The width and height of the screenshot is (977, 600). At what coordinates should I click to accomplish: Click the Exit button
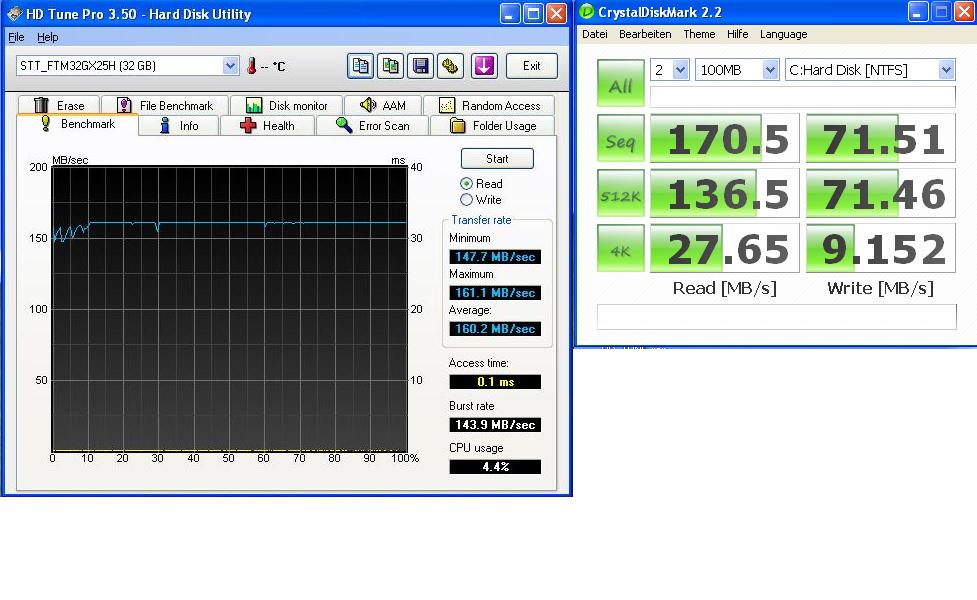[x=531, y=66]
